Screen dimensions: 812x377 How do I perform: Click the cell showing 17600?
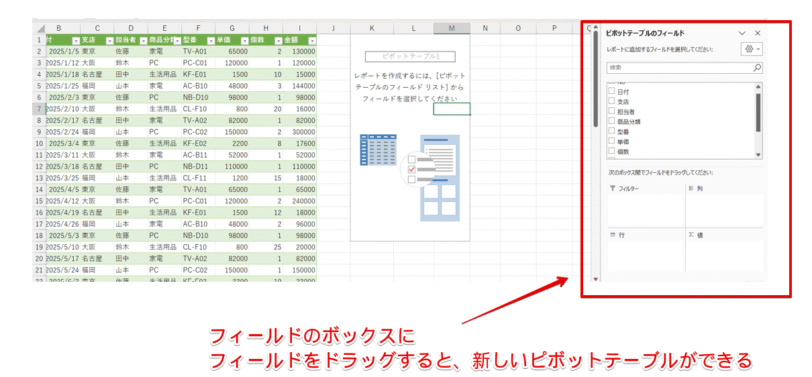[x=299, y=144]
